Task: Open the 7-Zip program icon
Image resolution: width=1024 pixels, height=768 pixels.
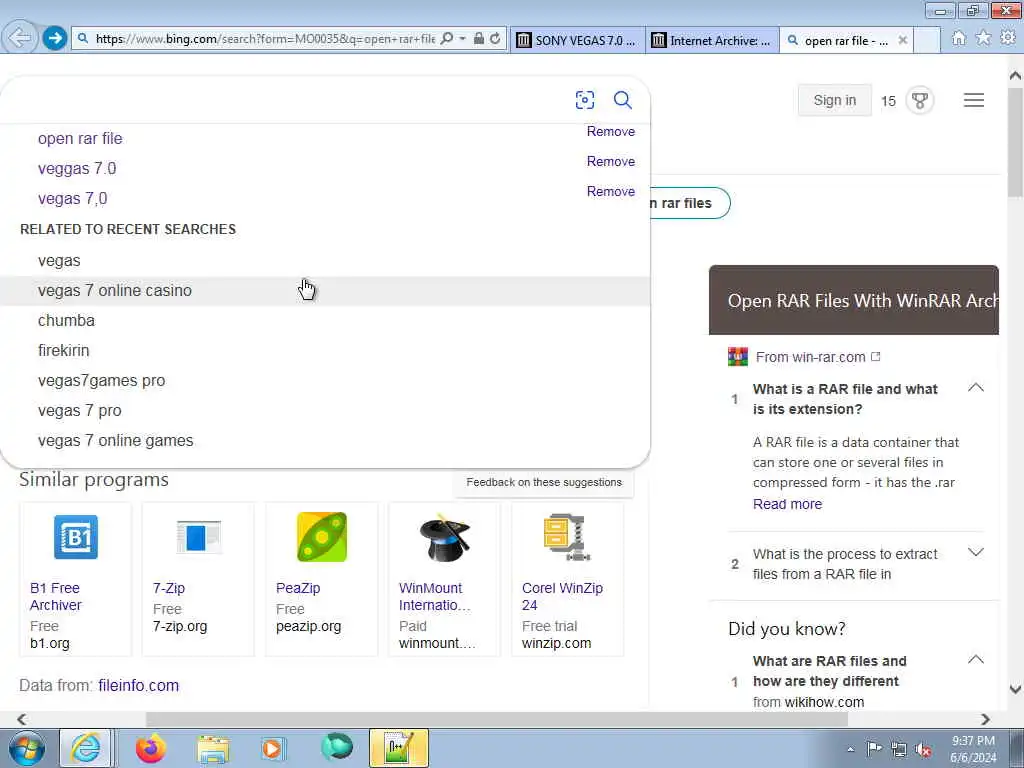Action: click(x=199, y=537)
